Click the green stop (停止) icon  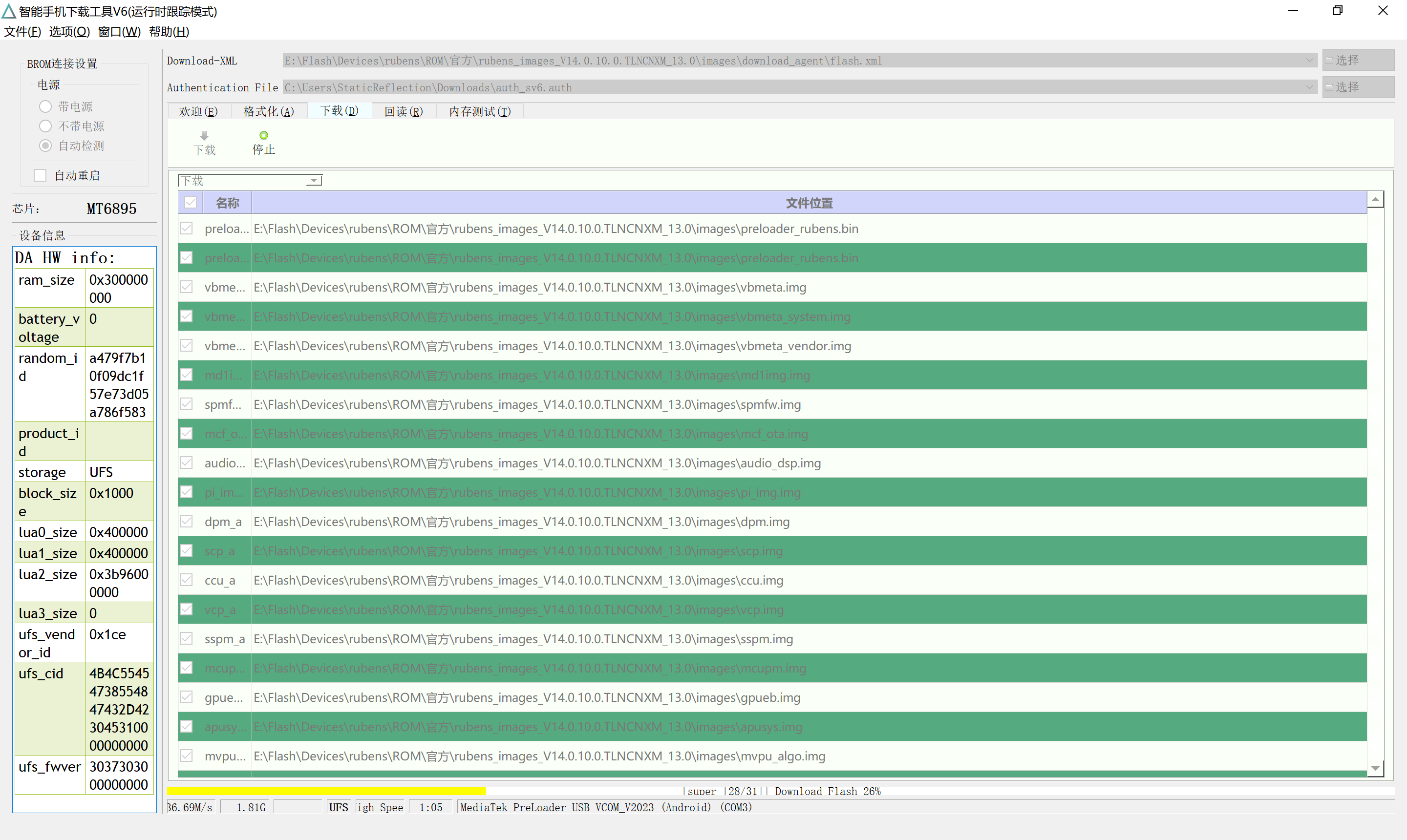click(264, 135)
